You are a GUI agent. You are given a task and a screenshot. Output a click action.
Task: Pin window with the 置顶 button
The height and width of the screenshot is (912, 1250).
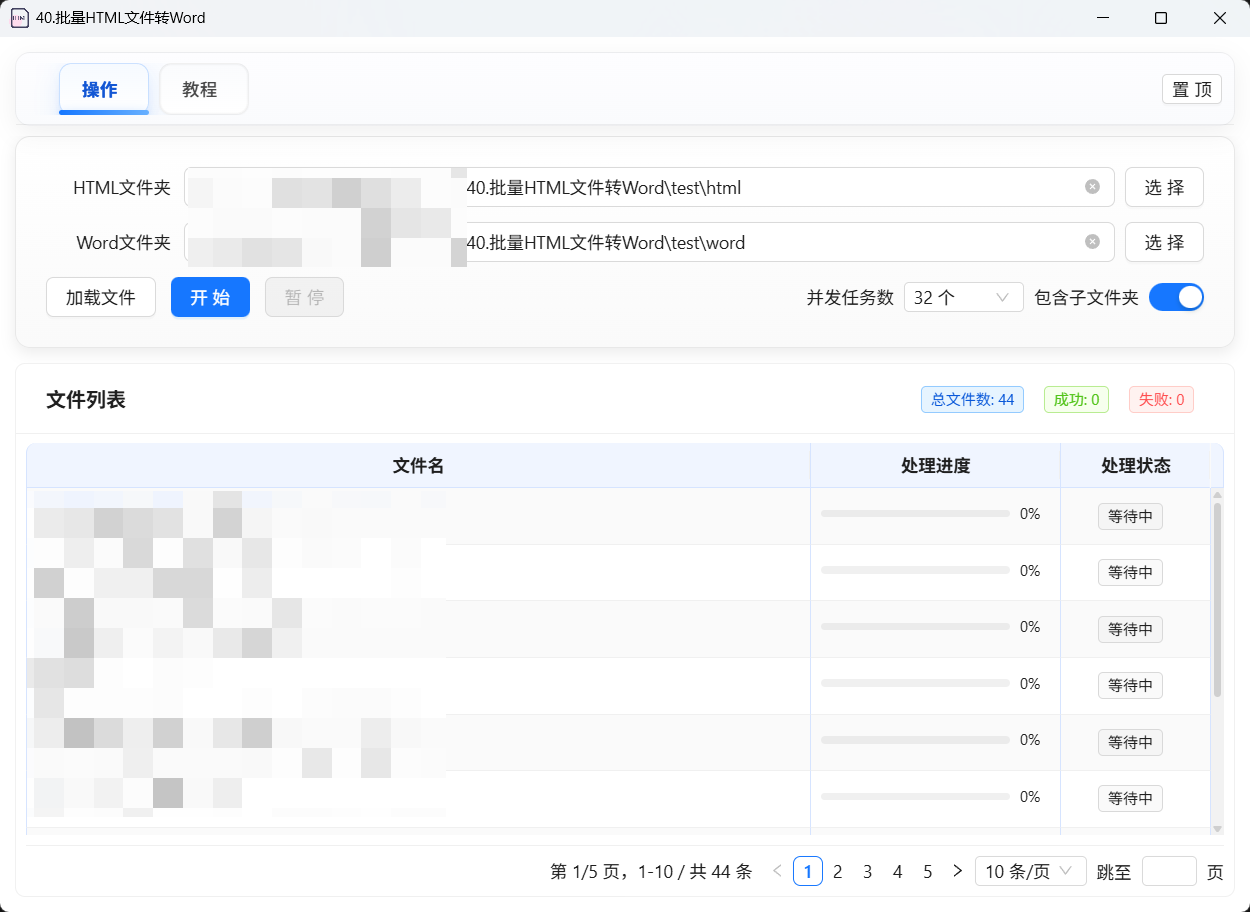click(x=1191, y=89)
